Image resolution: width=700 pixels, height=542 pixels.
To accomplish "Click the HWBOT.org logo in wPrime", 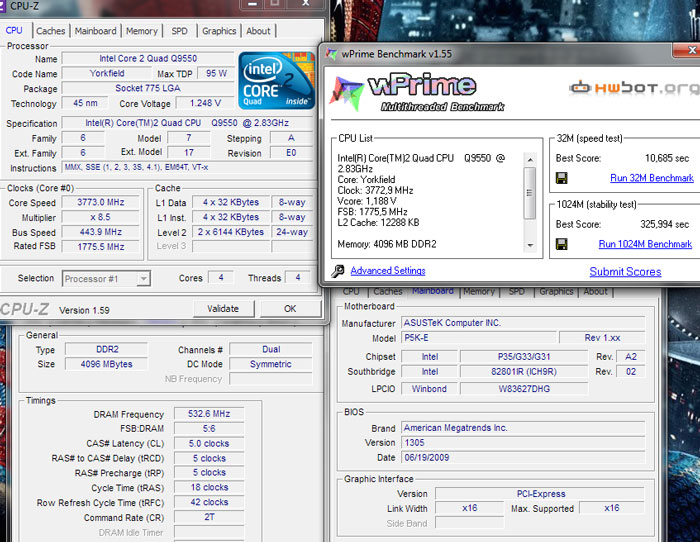I will tap(634, 88).
